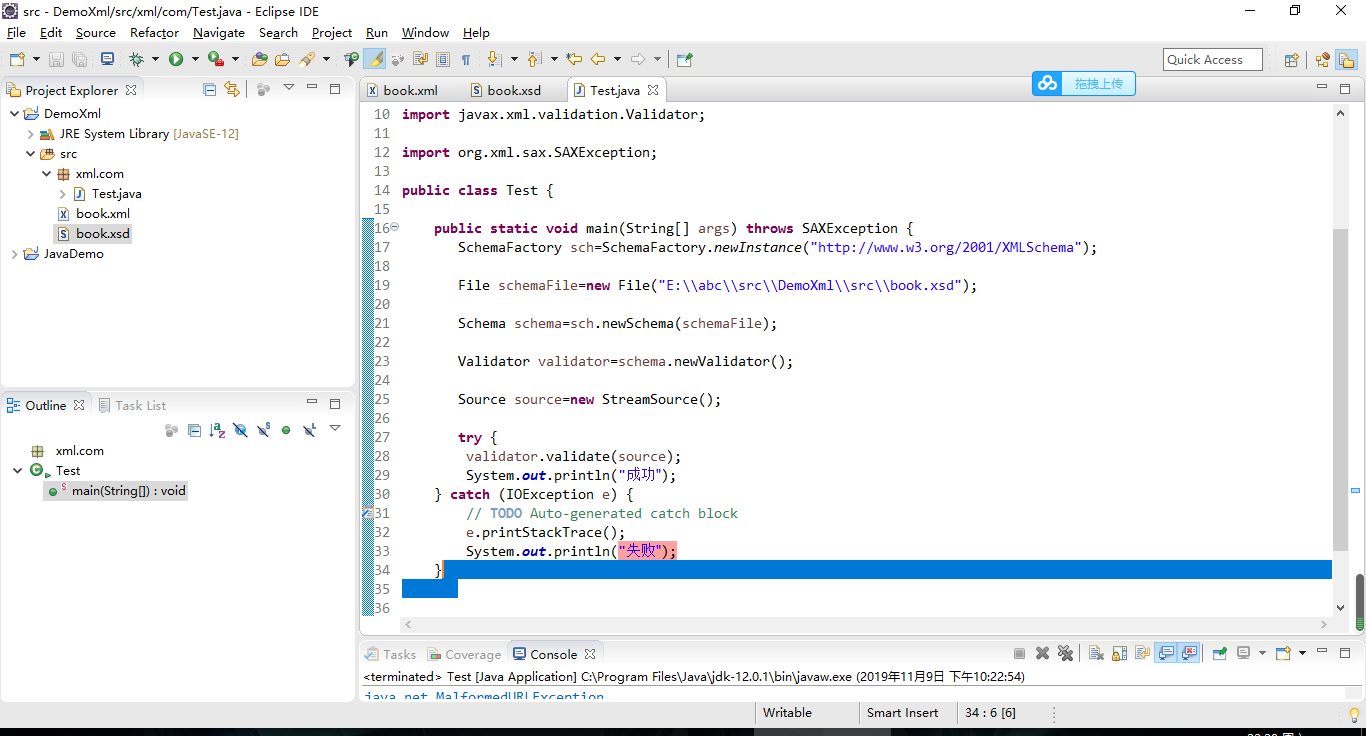Image resolution: width=1366 pixels, height=736 pixels.
Task: Click Open Perspective icon near Quick Access
Action: [x=1291, y=60]
